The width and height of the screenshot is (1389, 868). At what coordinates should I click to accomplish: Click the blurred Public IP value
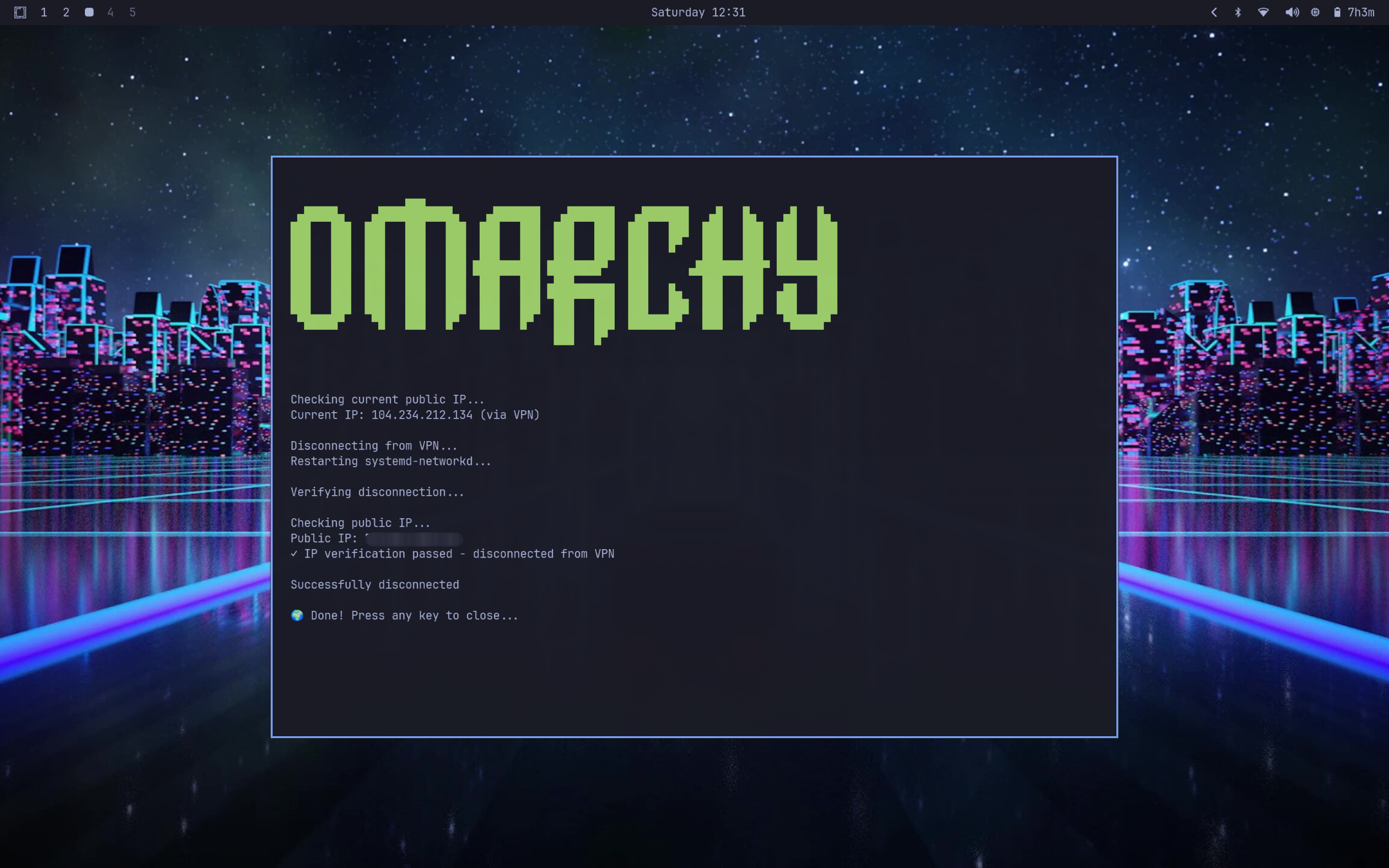[413, 539]
